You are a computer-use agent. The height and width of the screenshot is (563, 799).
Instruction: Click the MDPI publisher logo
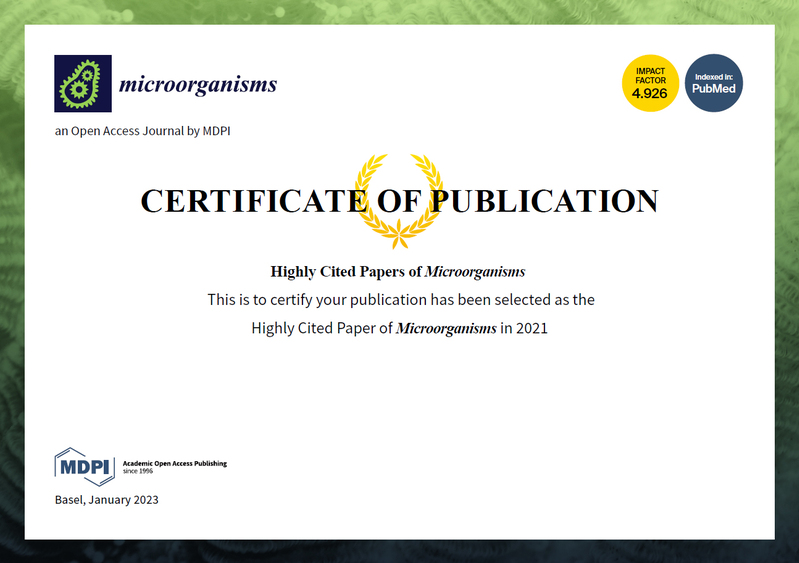pyautogui.click(x=85, y=467)
